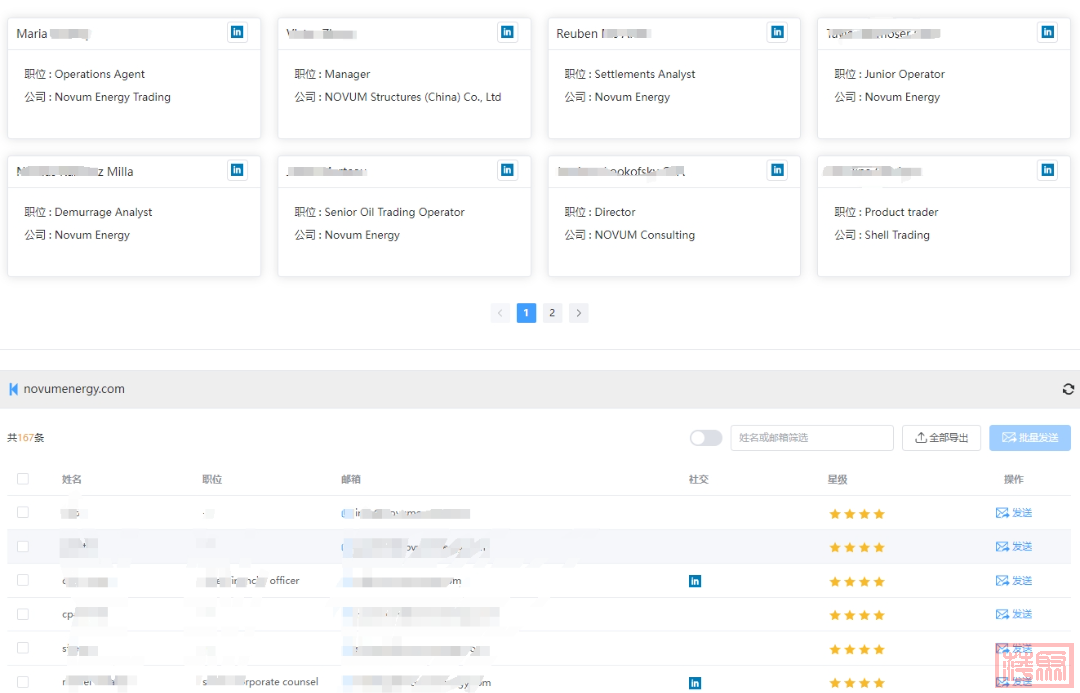Select checkbox in the corporate counsel row

click(23, 681)
